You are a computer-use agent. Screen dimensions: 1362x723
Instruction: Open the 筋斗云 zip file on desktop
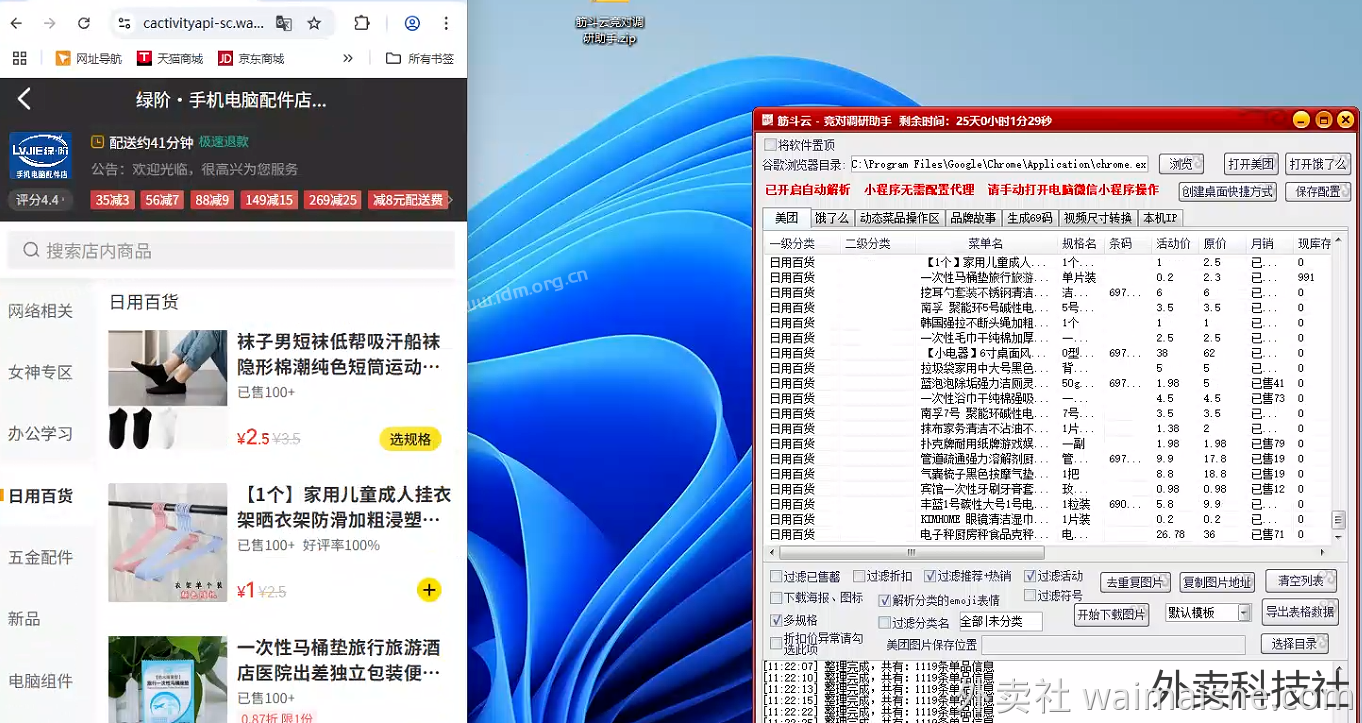tap(609, 24)
